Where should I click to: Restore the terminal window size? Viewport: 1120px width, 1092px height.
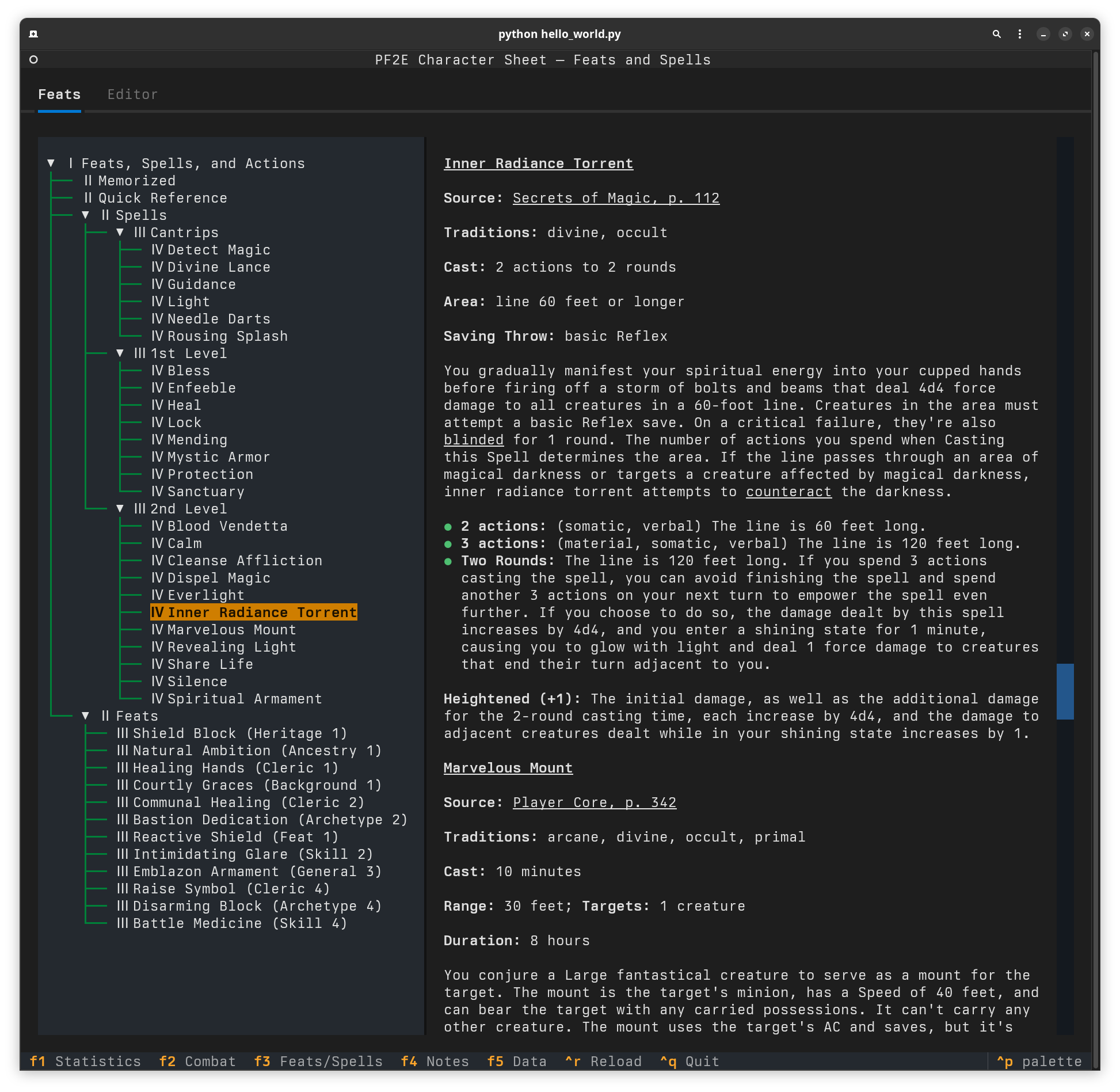[x=1065, y=34]
